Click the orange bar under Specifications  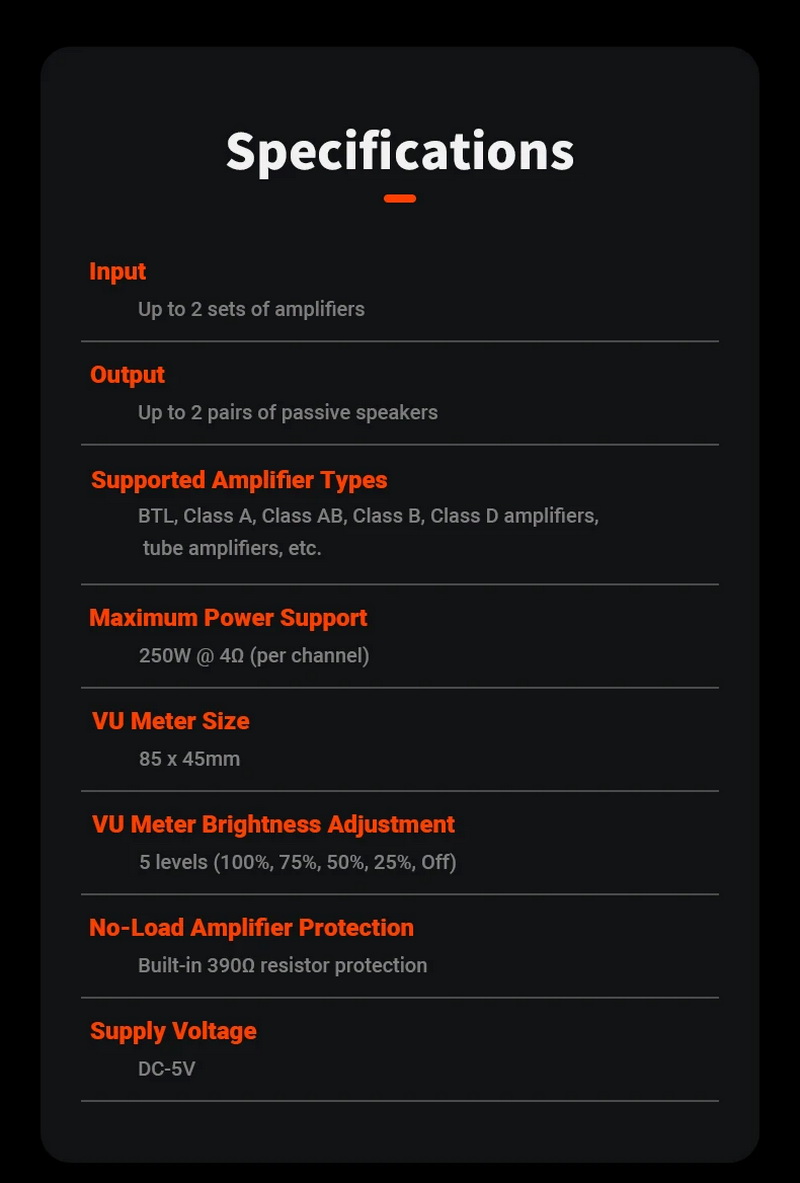400,199
